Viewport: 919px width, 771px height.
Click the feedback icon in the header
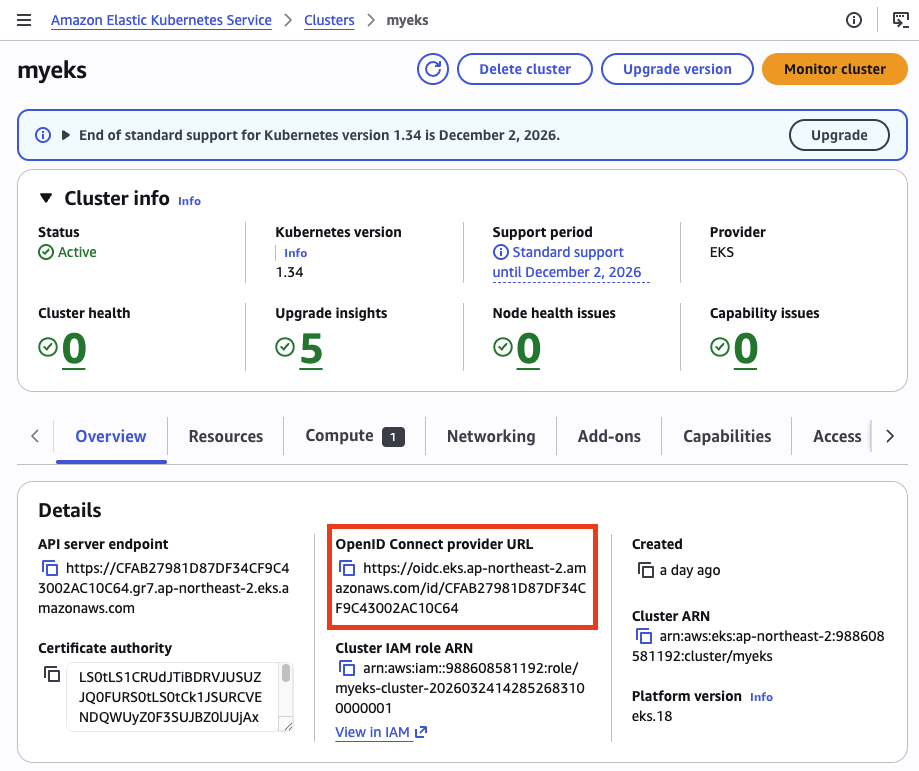899,19
